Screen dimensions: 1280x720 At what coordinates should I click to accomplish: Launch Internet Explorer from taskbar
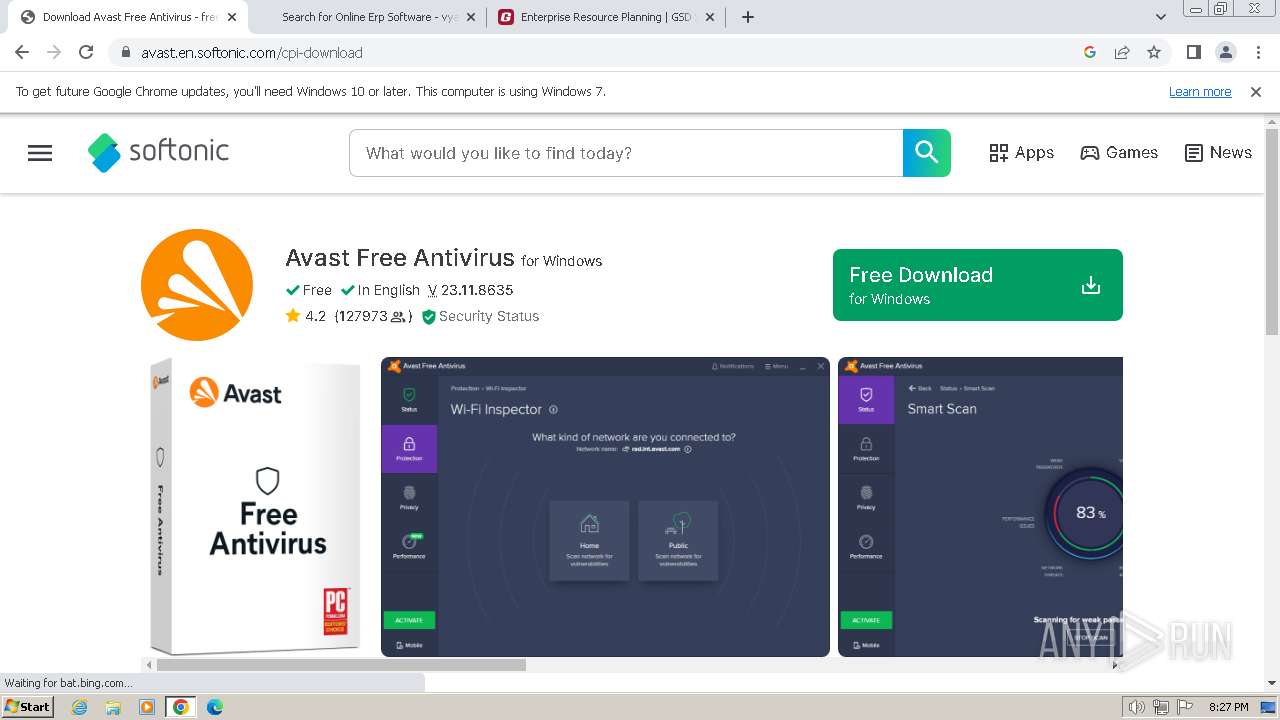pos(79,707)
